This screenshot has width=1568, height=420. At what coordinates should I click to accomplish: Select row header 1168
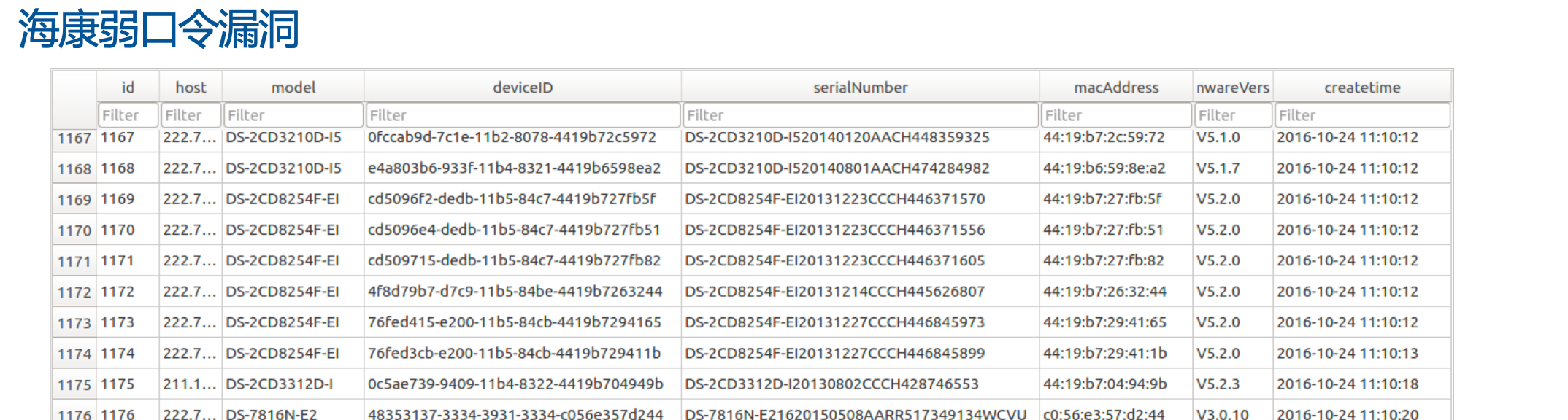click(74, 168)
